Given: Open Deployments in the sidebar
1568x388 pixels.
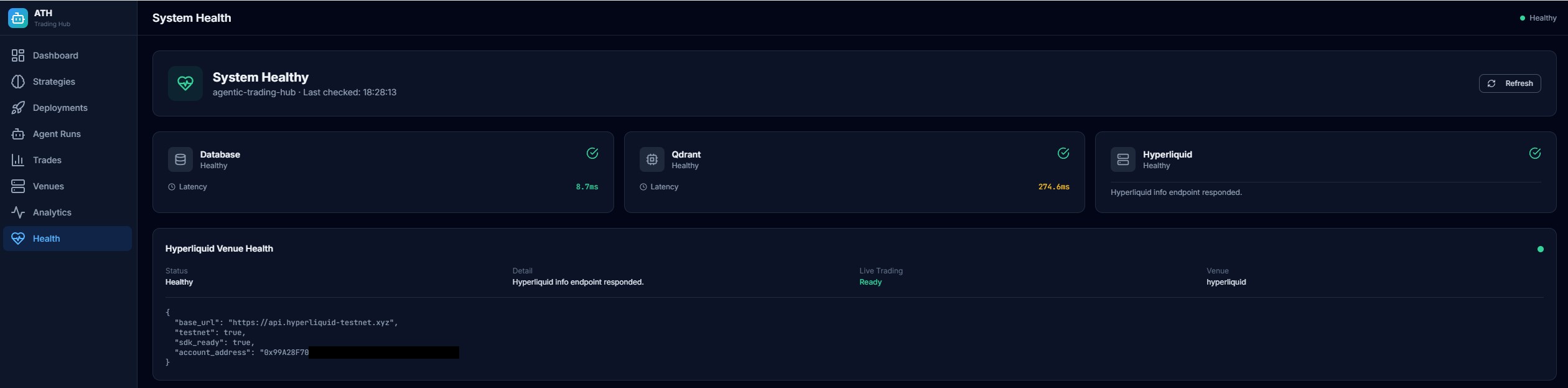Looking at the screenshot, I should [x=60, y=108].
